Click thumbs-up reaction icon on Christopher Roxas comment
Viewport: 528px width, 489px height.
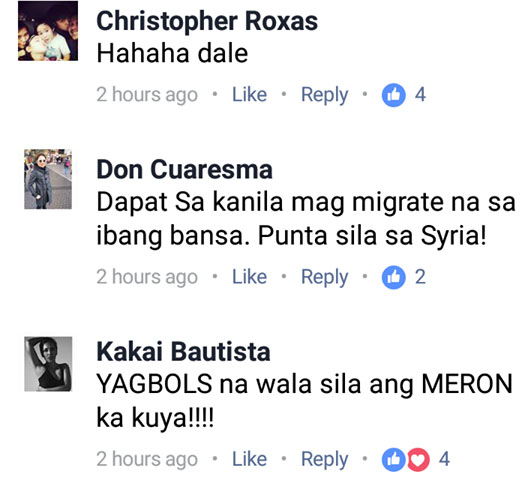[x=393, y=95]
